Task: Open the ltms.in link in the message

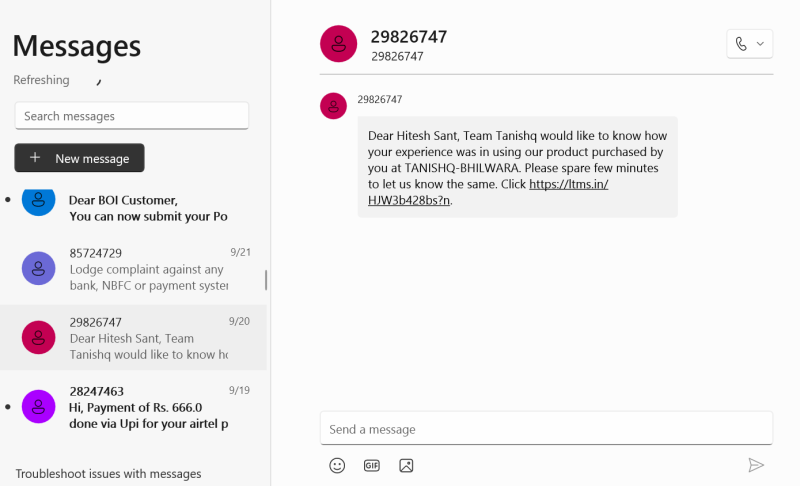Action: click(x=568, y=184)
